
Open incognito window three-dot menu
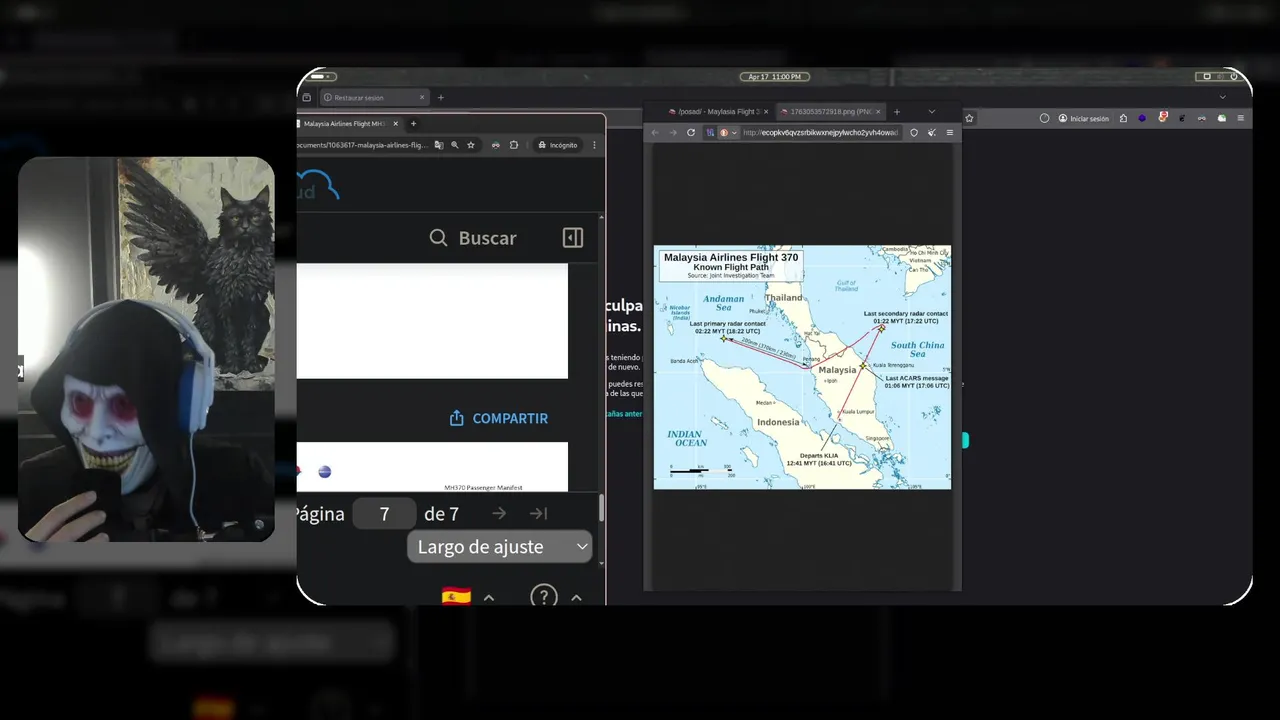(x=594, y=145)
